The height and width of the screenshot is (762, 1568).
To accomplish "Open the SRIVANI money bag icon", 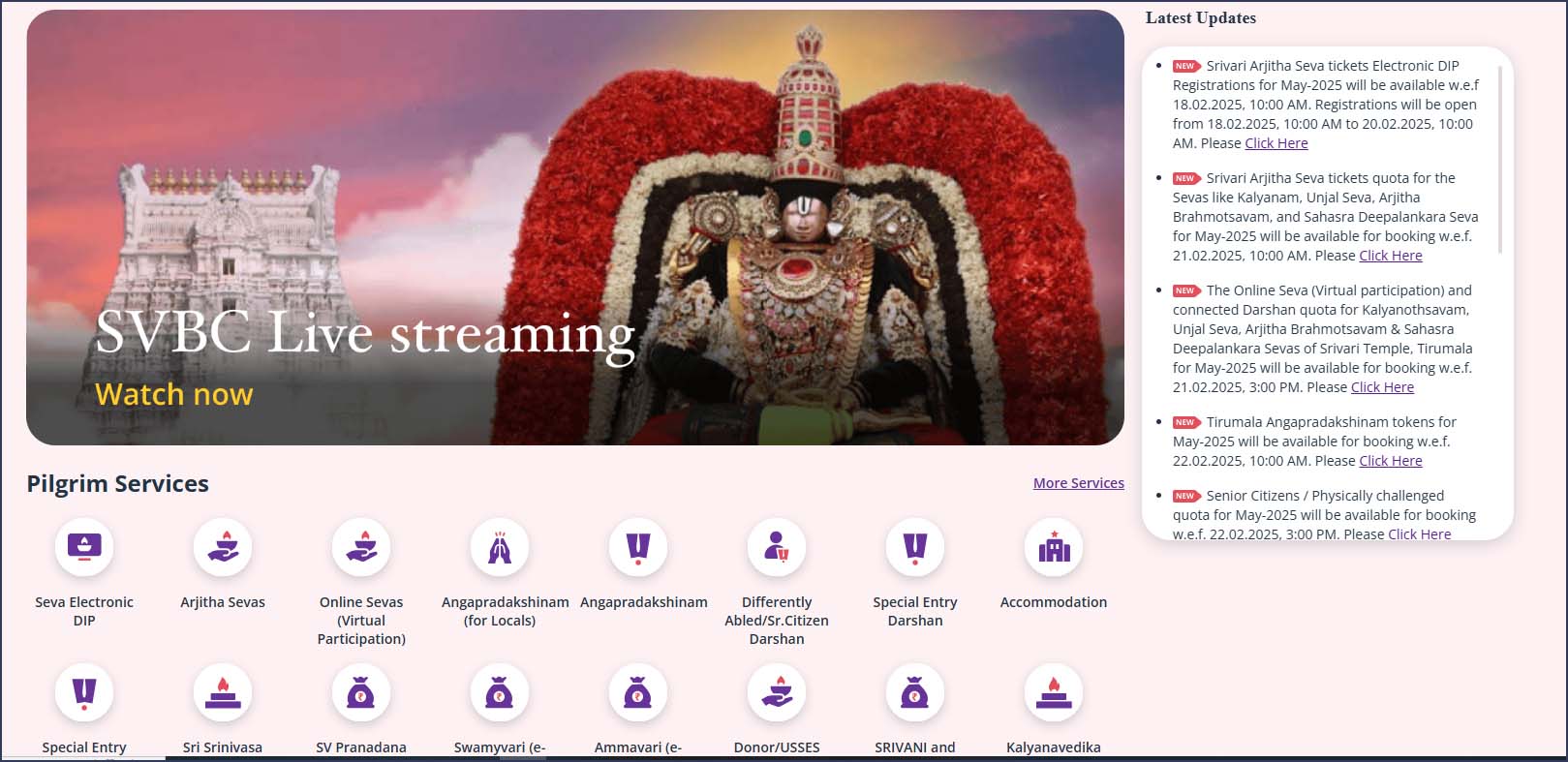I will click(x=915, y=693).
